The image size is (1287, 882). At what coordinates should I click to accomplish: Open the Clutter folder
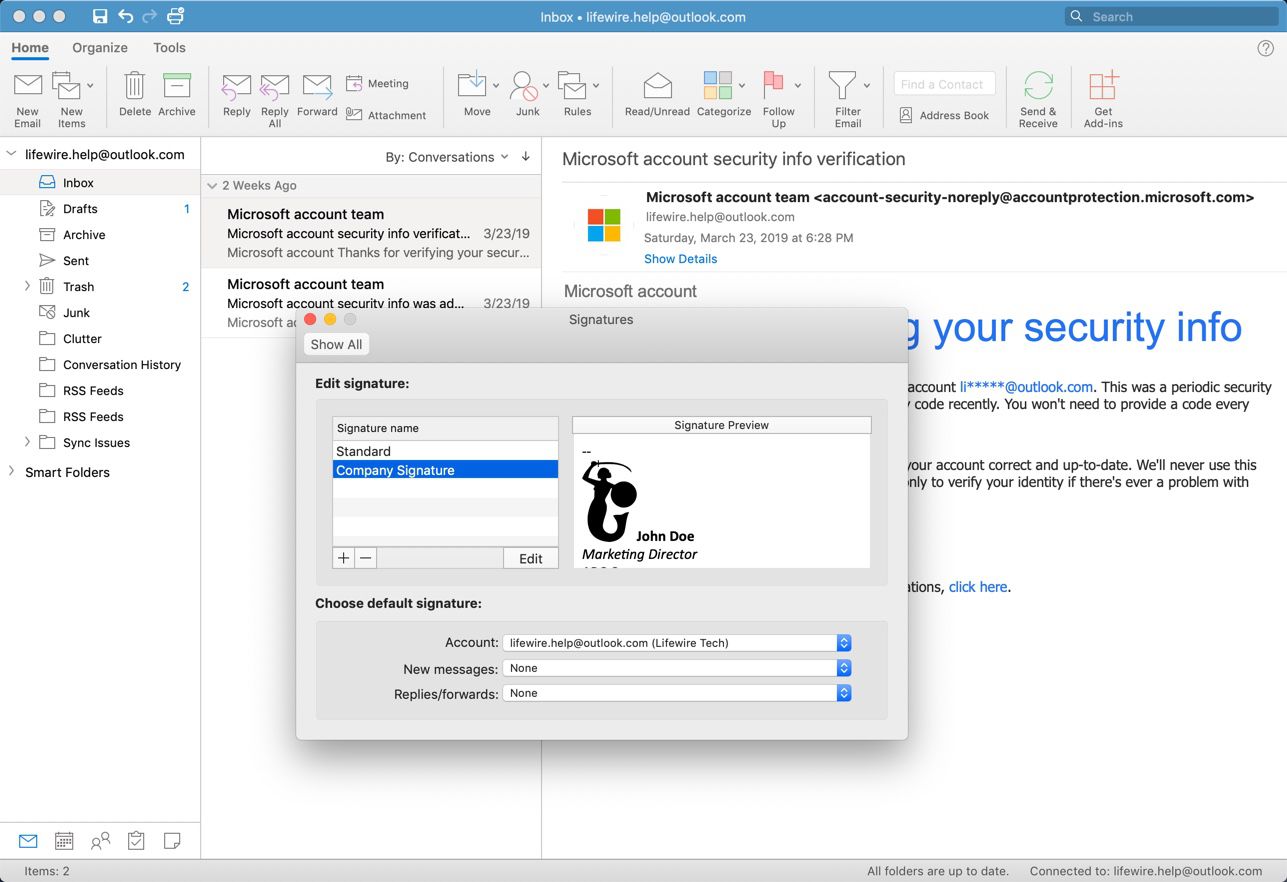pyautogui.click(x=100, y=339)
